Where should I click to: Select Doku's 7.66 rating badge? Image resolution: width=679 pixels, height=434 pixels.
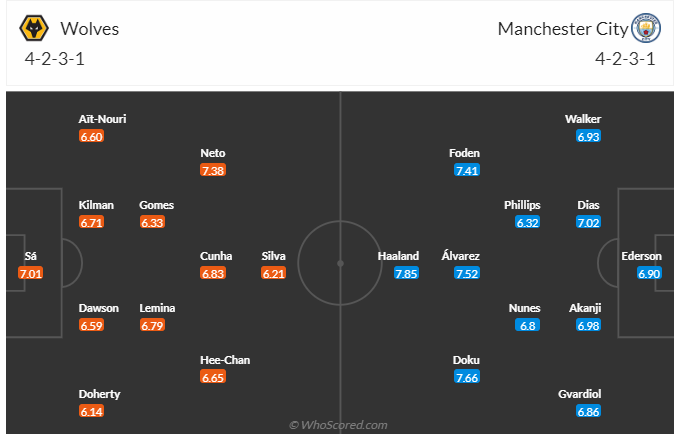pyautogui.click(x=467, y=378)
